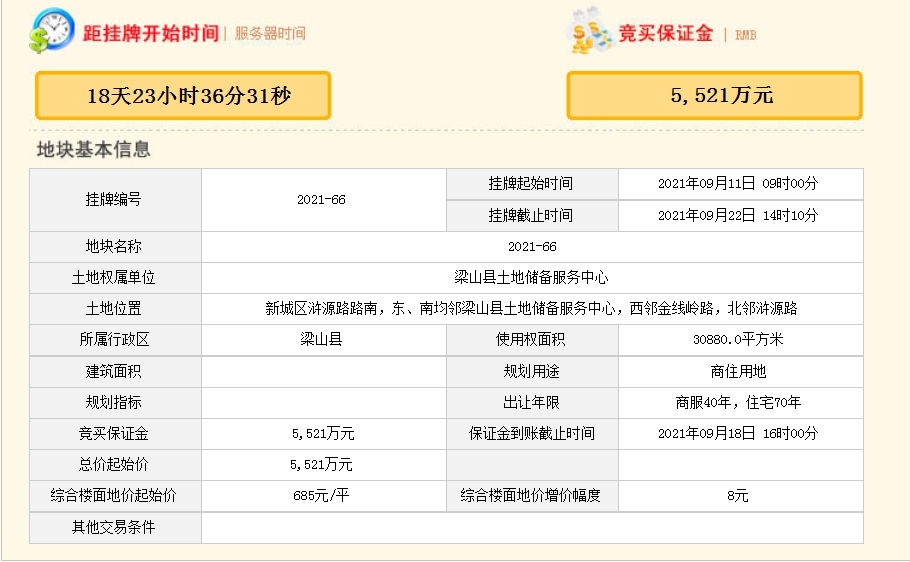910x562 pixels.
Task: Click the 规划用途 label
Action: click(530, 372)
